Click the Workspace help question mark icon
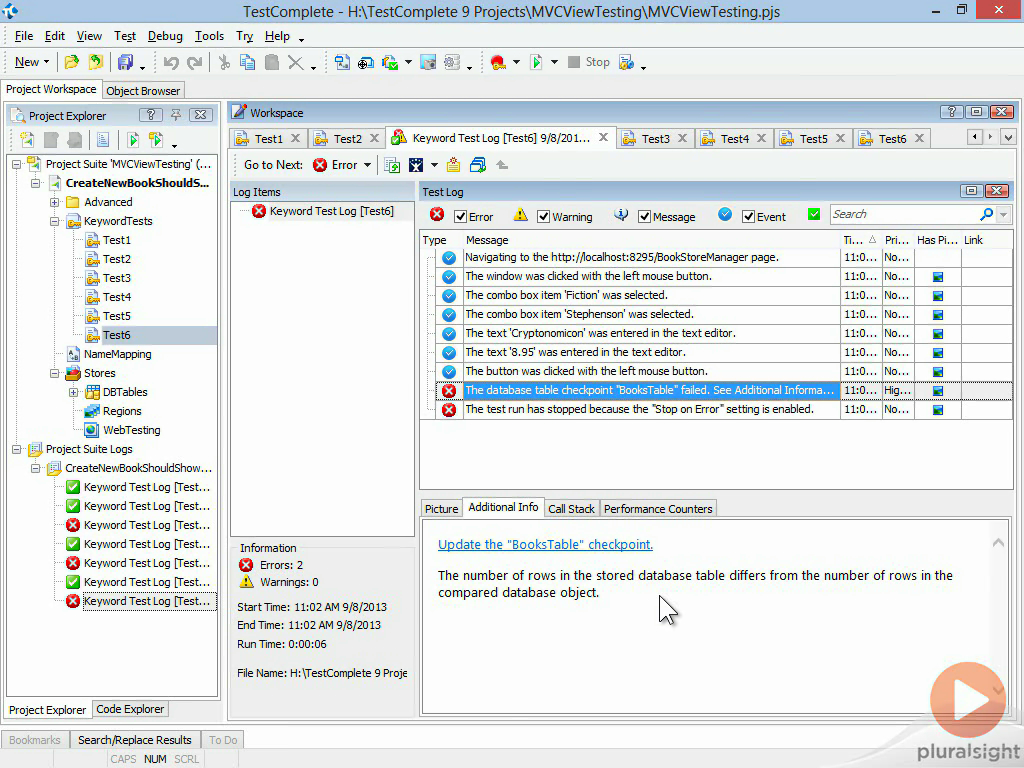 pos(952,112)
